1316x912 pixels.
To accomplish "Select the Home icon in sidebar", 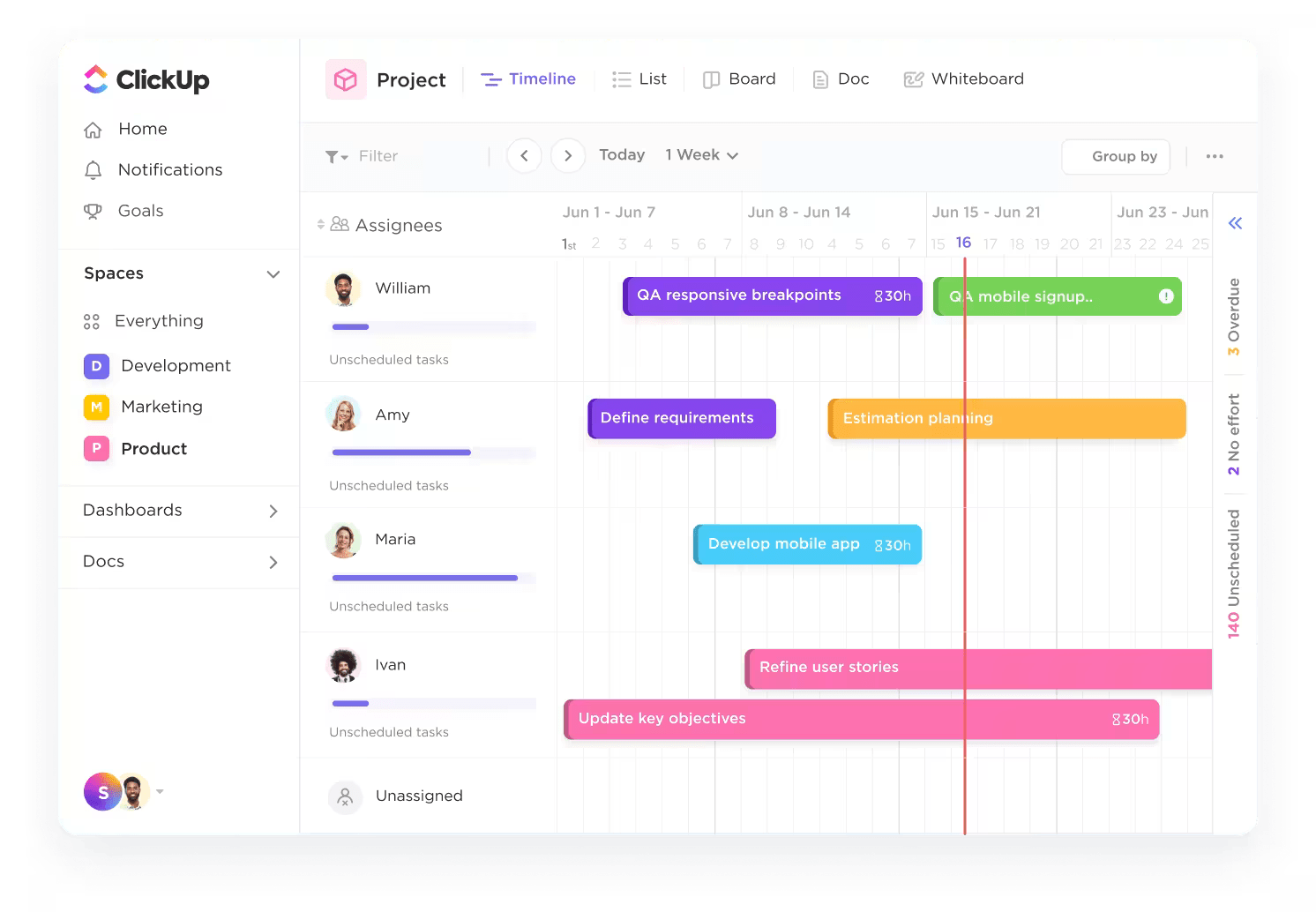I will tap(94, 129).
